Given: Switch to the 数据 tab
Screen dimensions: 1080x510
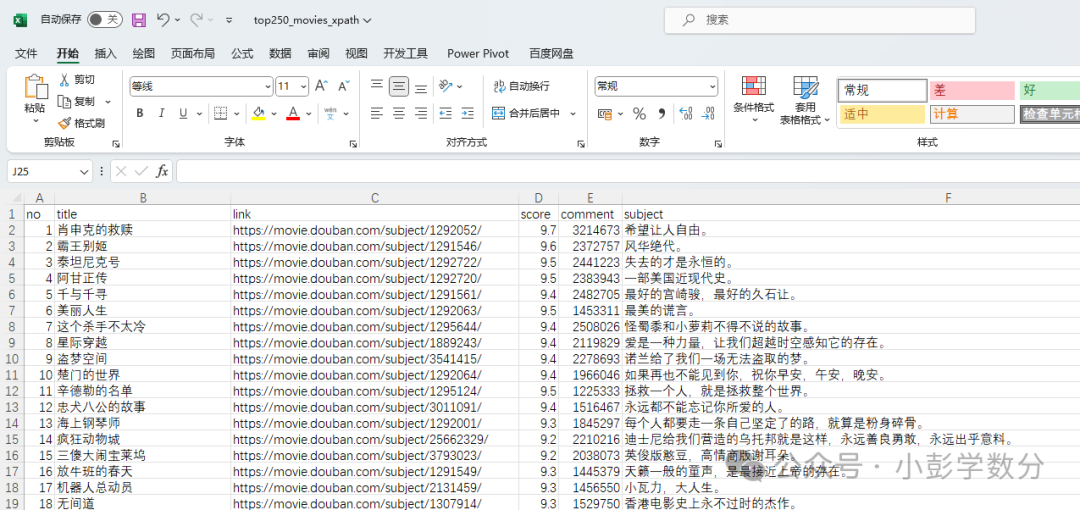Looking at the screenshot, I should click(x=280, y=53).
